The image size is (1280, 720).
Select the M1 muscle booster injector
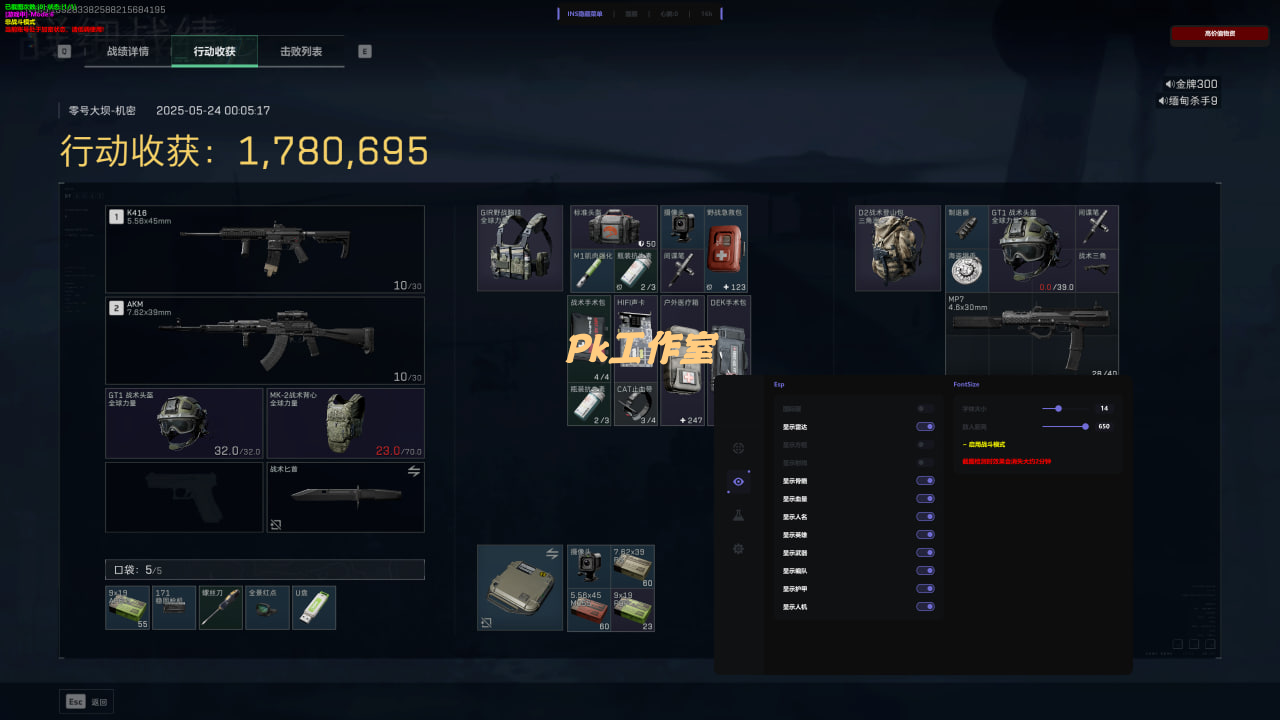(x=591, y=271)
